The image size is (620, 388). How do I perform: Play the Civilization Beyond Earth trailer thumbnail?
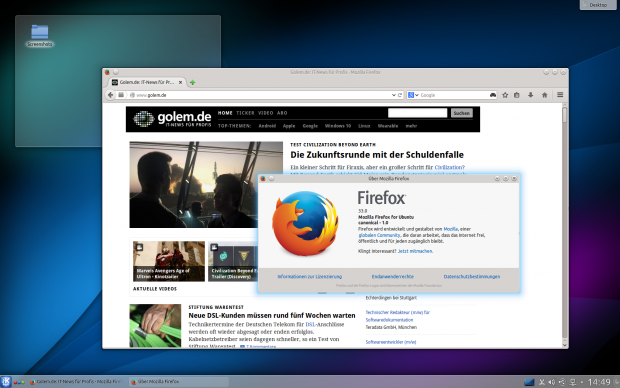(233, 261)
